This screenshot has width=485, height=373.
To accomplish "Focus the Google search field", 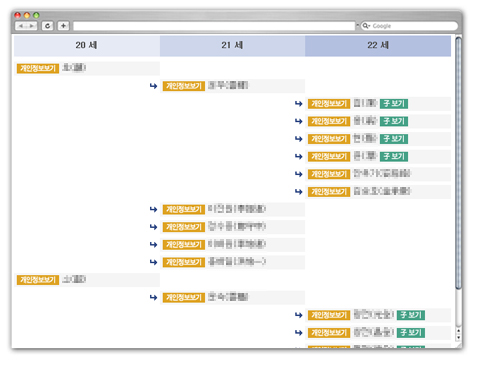I will click(x=410, y=26).
